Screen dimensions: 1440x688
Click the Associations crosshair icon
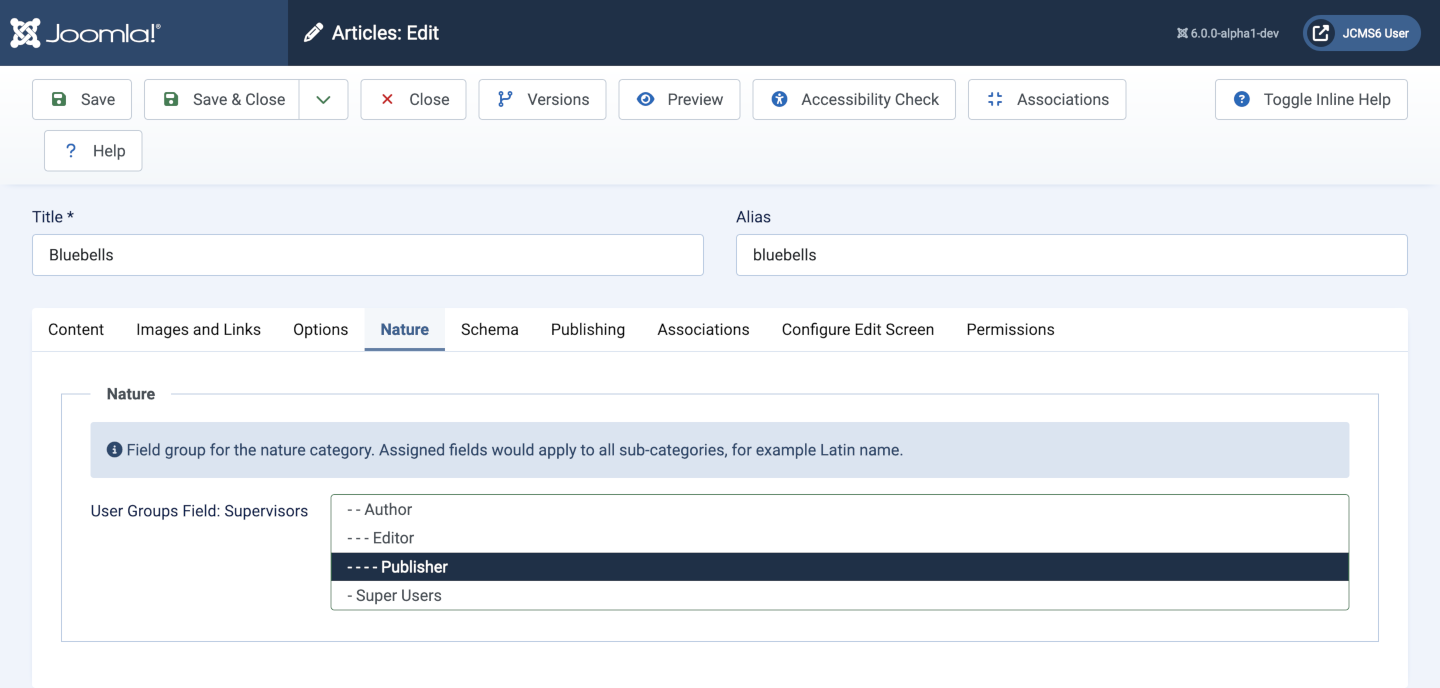coord(994,99)
